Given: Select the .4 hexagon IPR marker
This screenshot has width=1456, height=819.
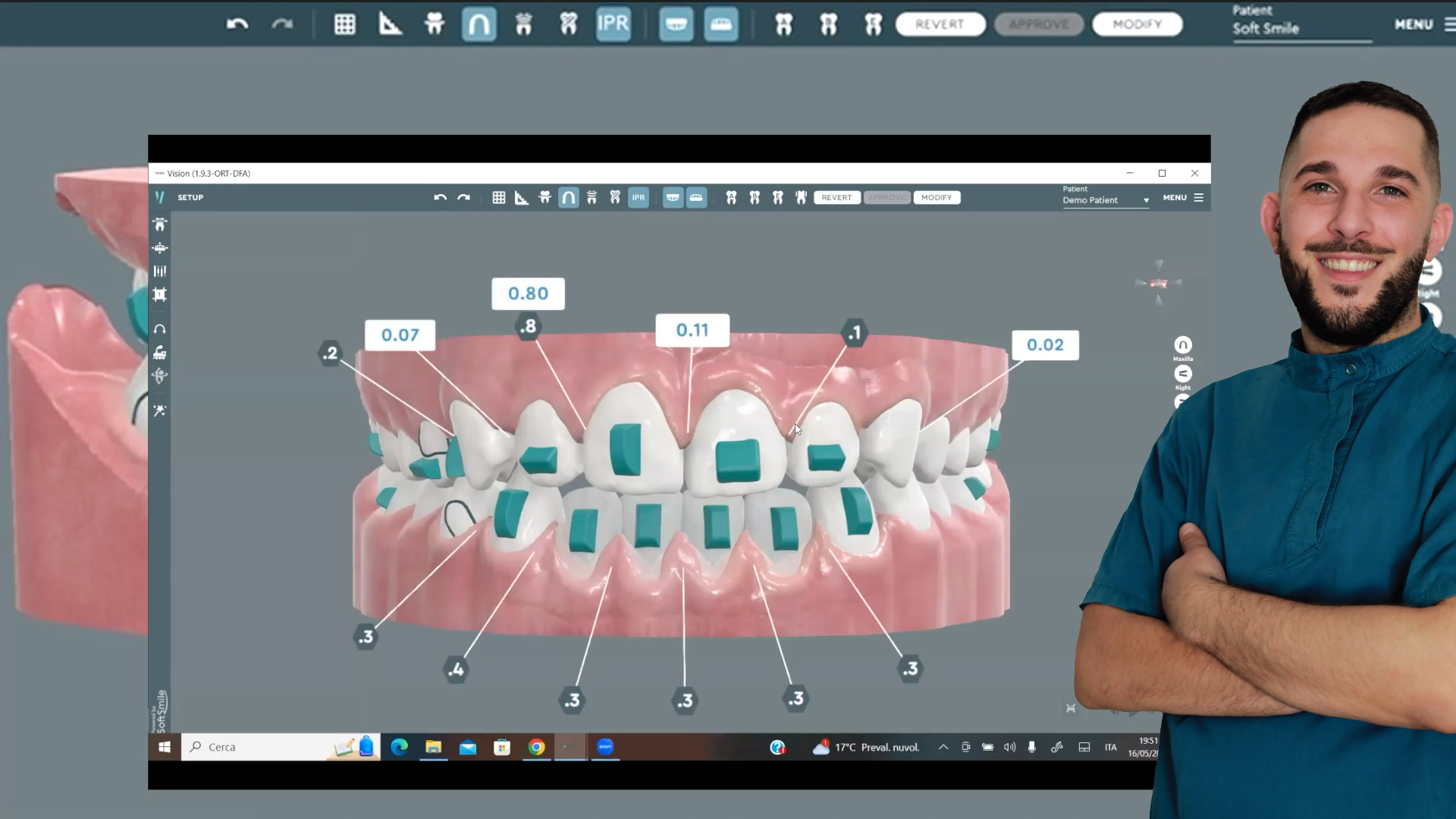Looking at the screenshot, I should tap(456, 670).
